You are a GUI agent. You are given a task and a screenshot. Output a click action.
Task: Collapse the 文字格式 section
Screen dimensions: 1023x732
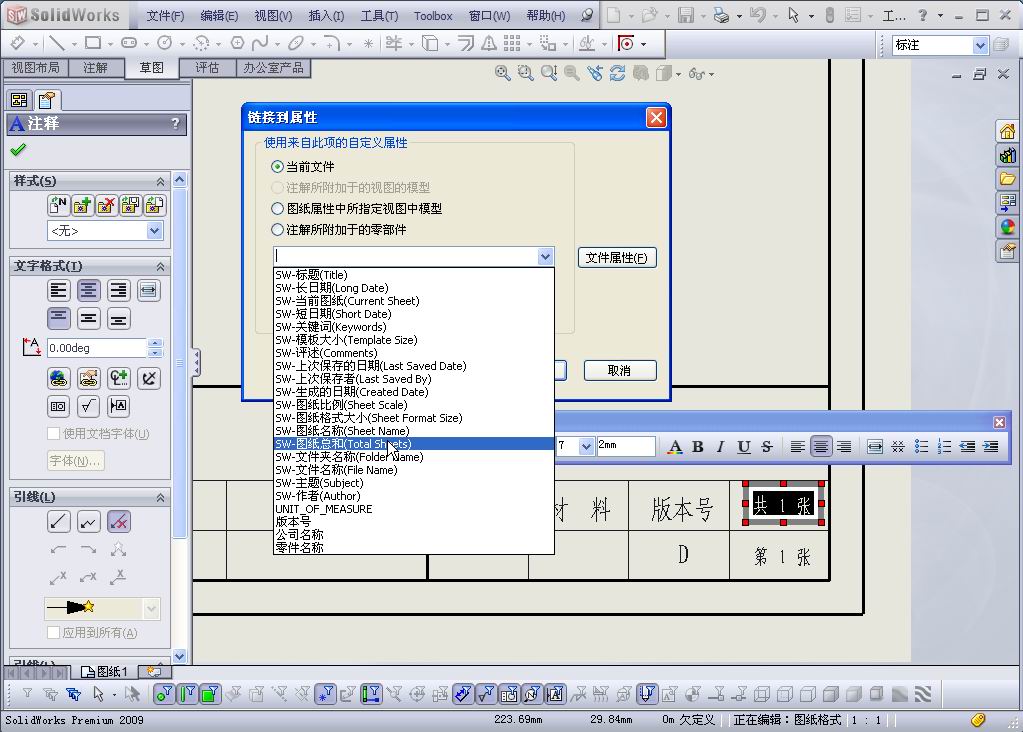pos(160,267)
